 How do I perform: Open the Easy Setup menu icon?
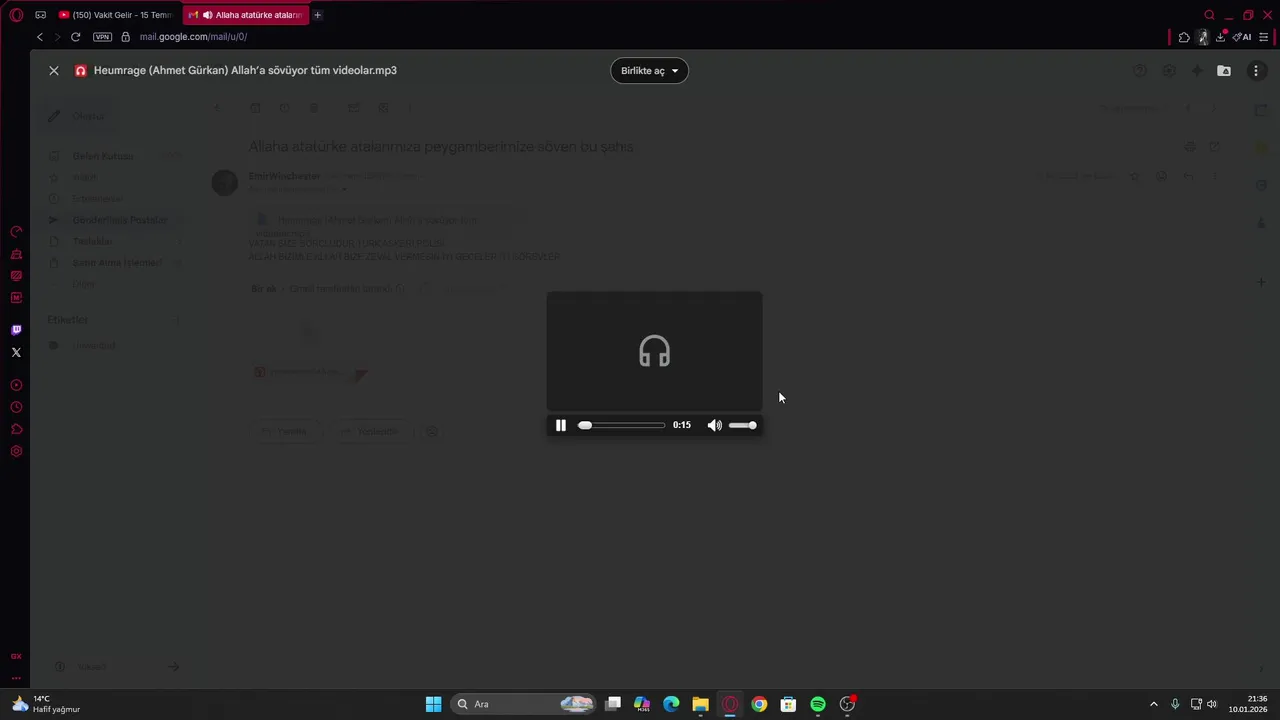[x=1264, y=37]
